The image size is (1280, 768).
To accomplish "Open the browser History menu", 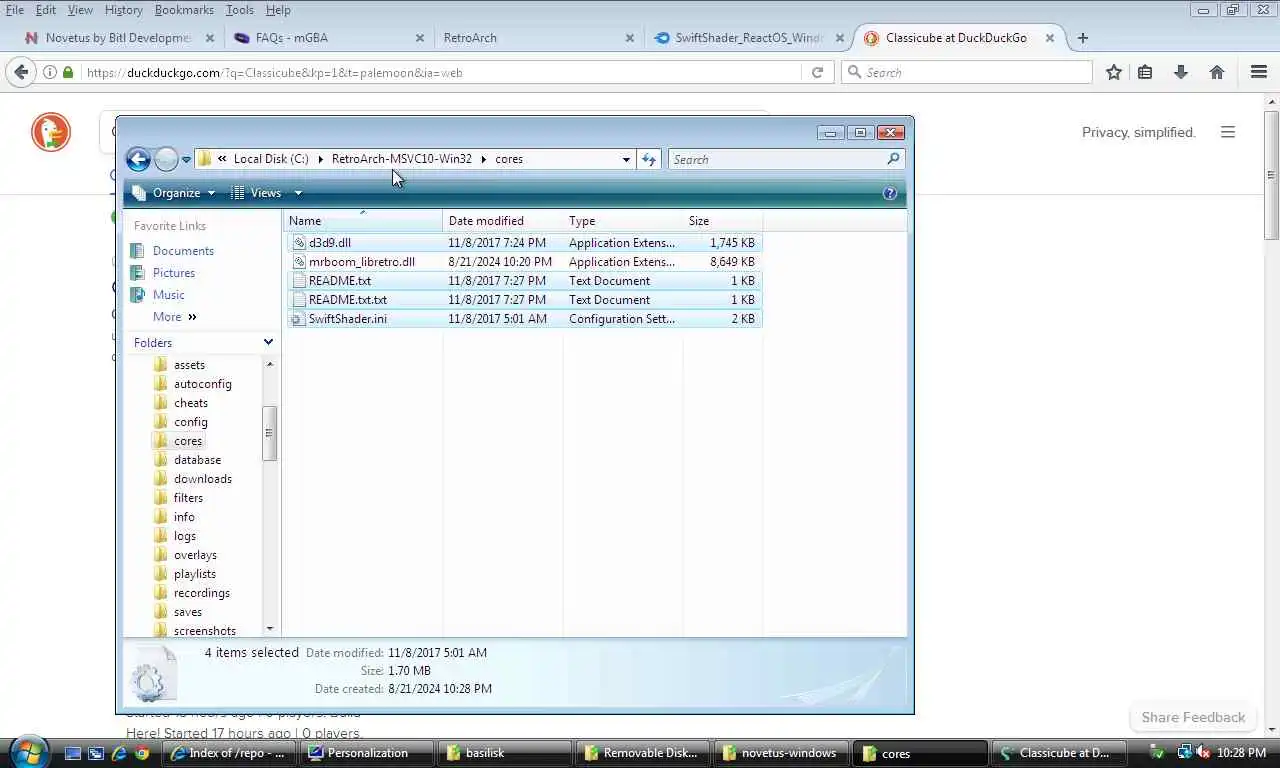I will 124,10.
